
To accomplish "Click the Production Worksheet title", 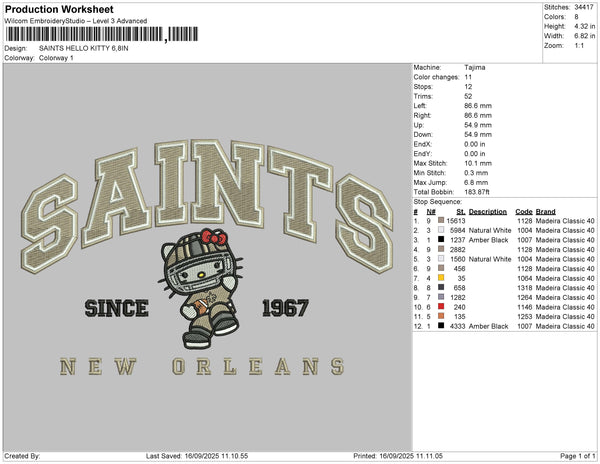I will click(59, 9).
